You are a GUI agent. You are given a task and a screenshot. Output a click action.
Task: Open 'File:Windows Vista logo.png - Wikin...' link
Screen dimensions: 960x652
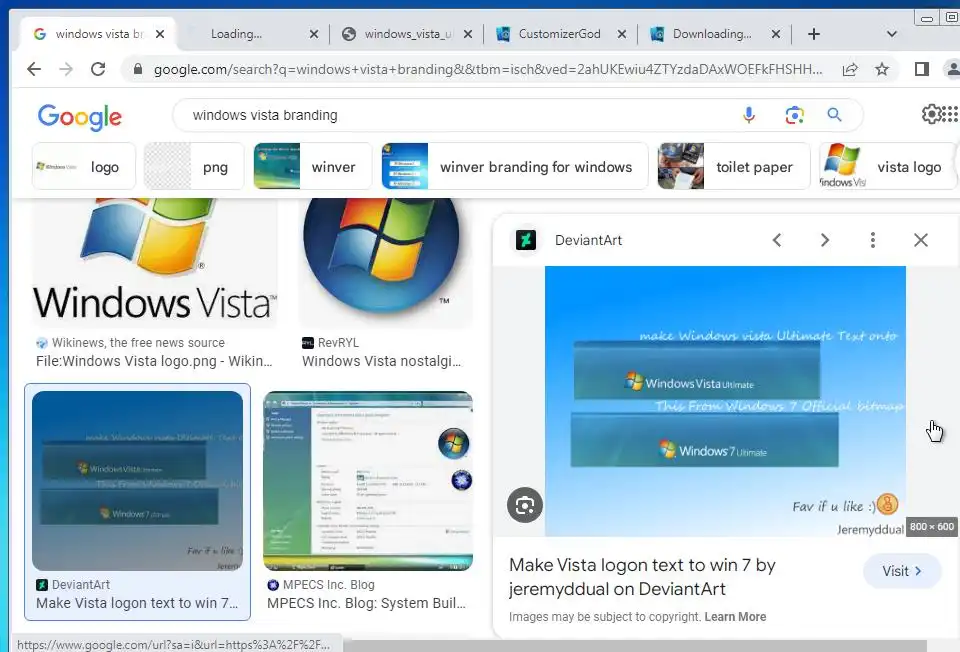click(x=154, y=361)
